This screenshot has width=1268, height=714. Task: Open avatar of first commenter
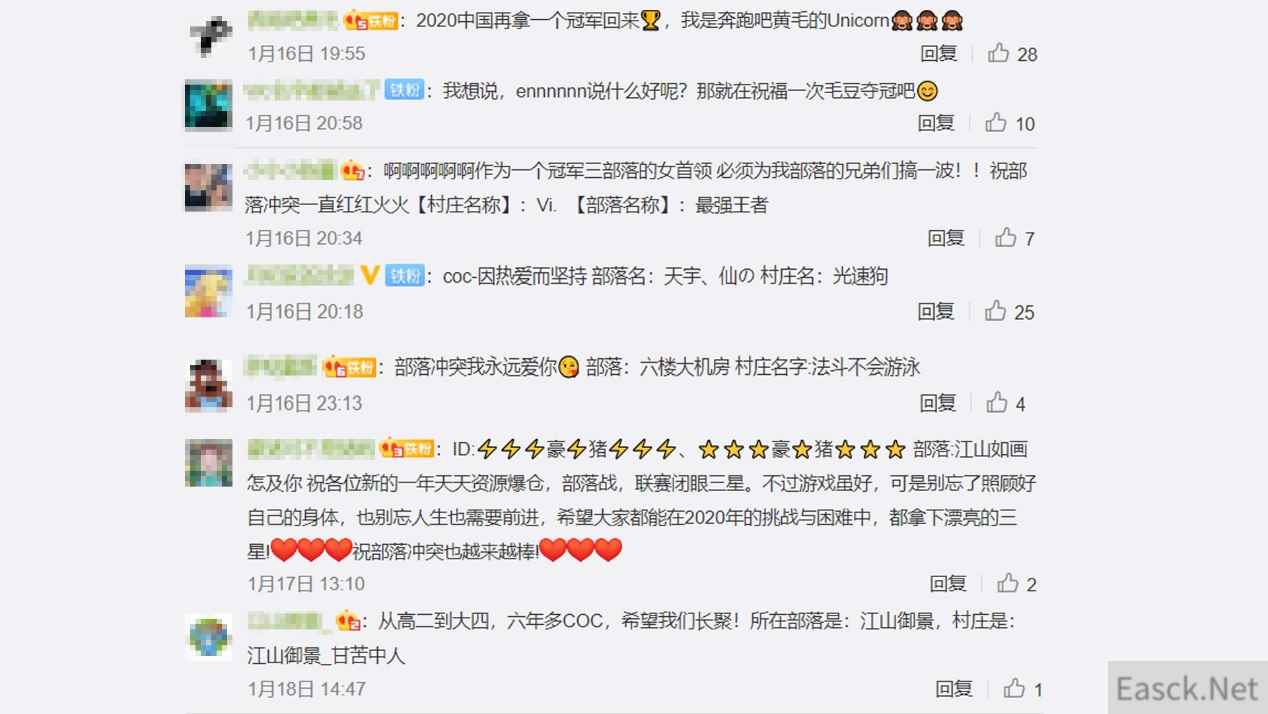(x=210, y=35)
